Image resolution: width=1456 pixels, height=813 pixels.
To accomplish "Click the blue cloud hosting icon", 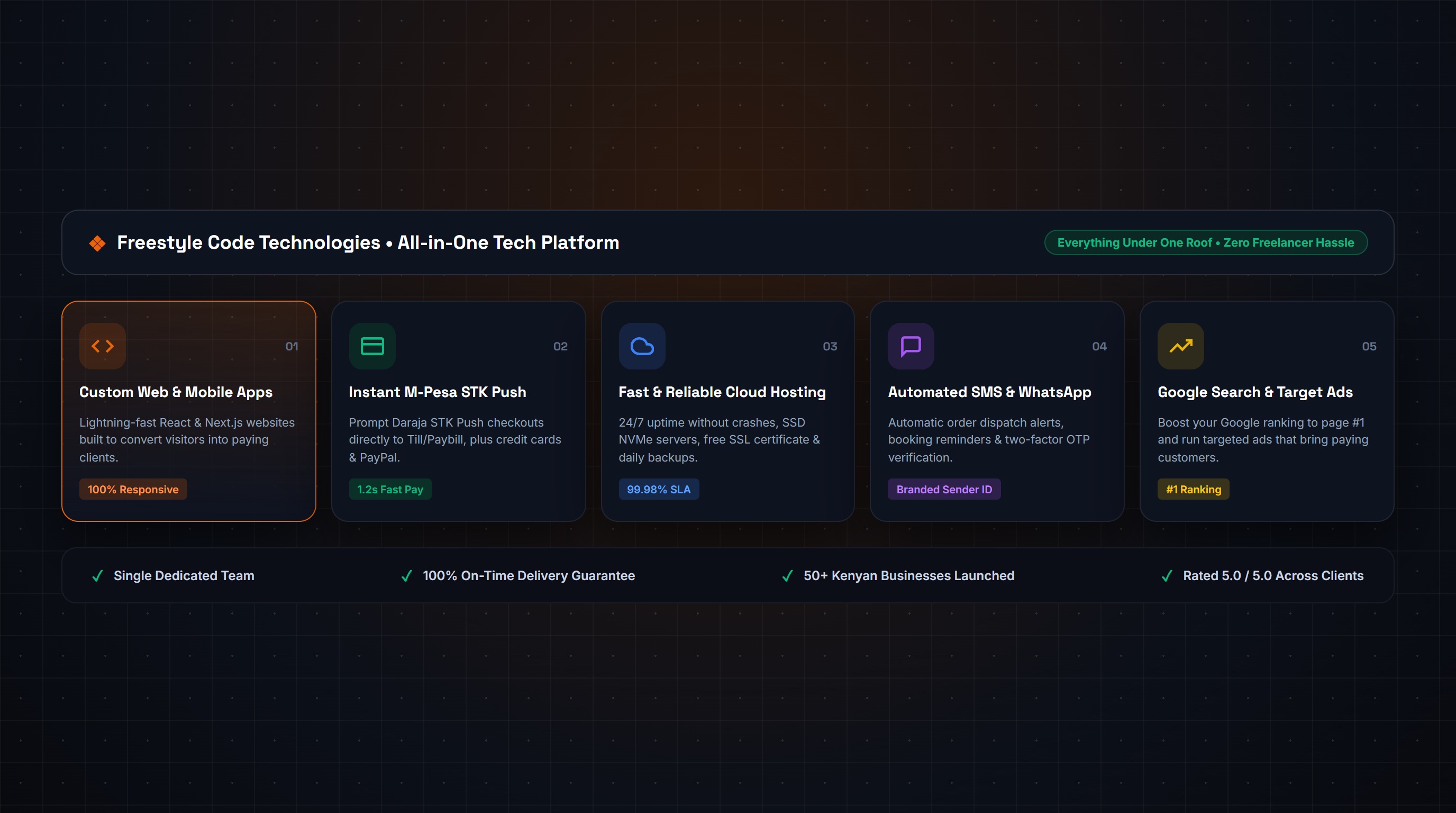I will pos(642,346).
